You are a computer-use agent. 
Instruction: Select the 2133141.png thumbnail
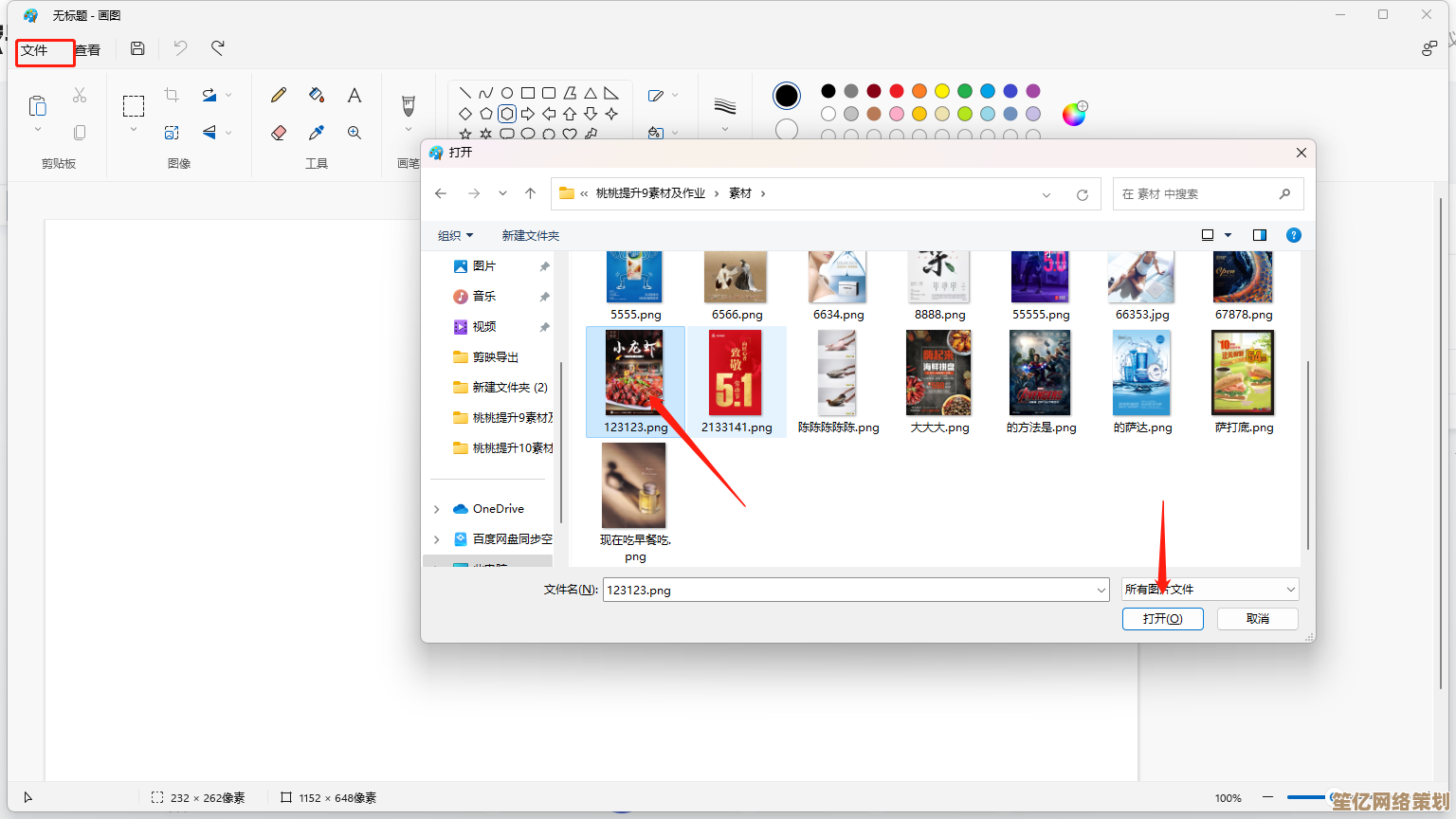click(737, 374)
